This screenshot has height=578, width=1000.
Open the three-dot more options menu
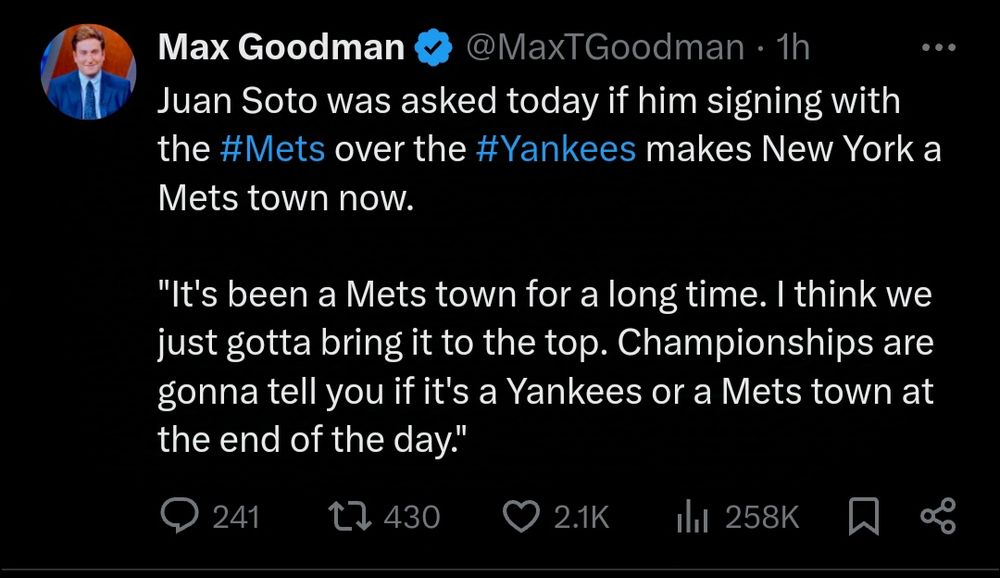[937, 47]
